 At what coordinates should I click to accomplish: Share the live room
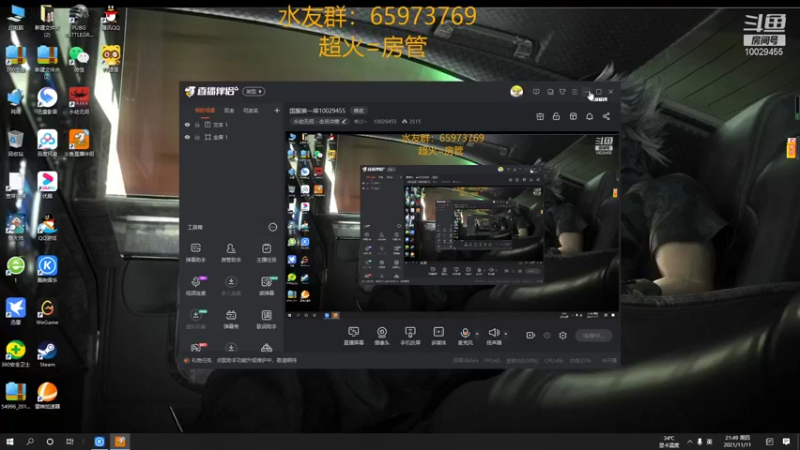coord(606,116)
